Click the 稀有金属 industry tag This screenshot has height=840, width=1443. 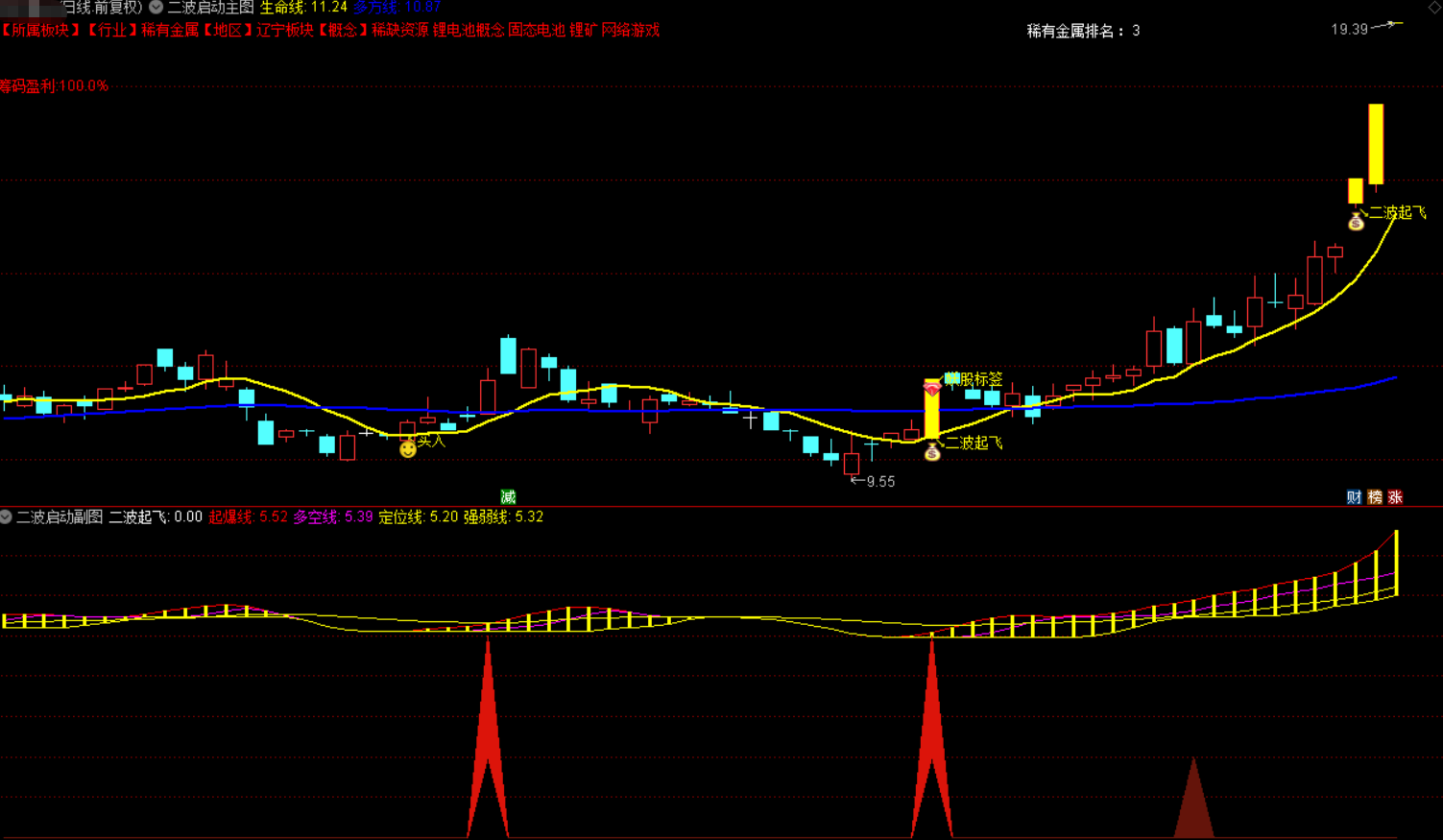[170, 30]
